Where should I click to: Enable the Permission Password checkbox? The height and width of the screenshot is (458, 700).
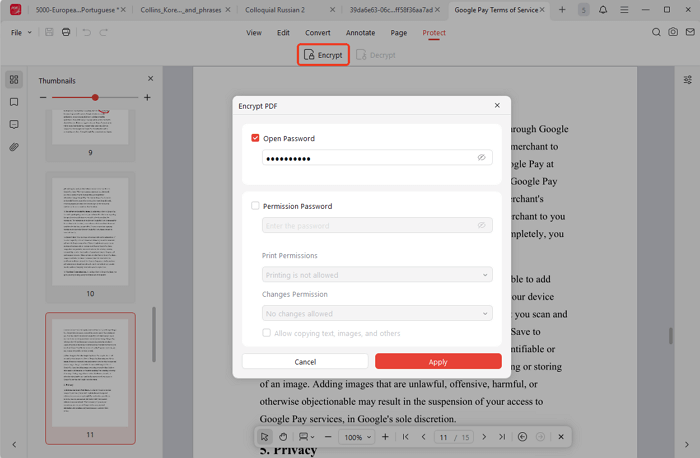click(x=256, y=206)
